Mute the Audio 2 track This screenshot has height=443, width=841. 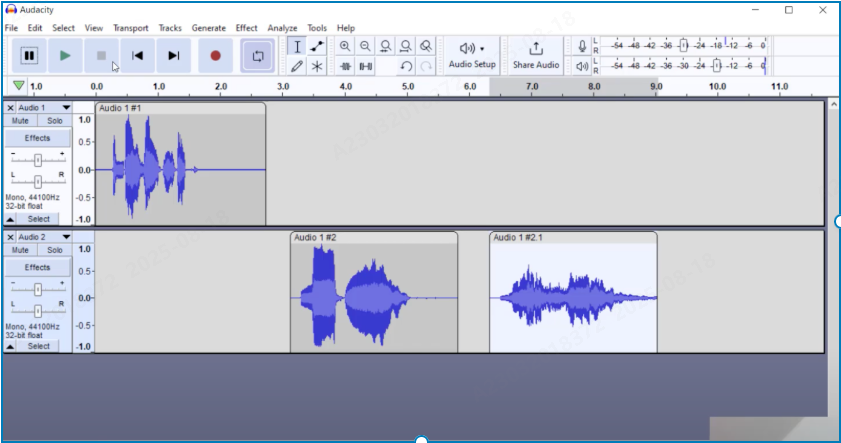click(x=20, y=250)
